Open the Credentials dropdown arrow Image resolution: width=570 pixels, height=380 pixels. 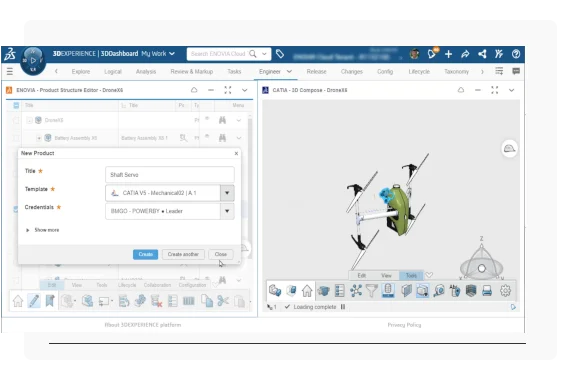point(227,211)
